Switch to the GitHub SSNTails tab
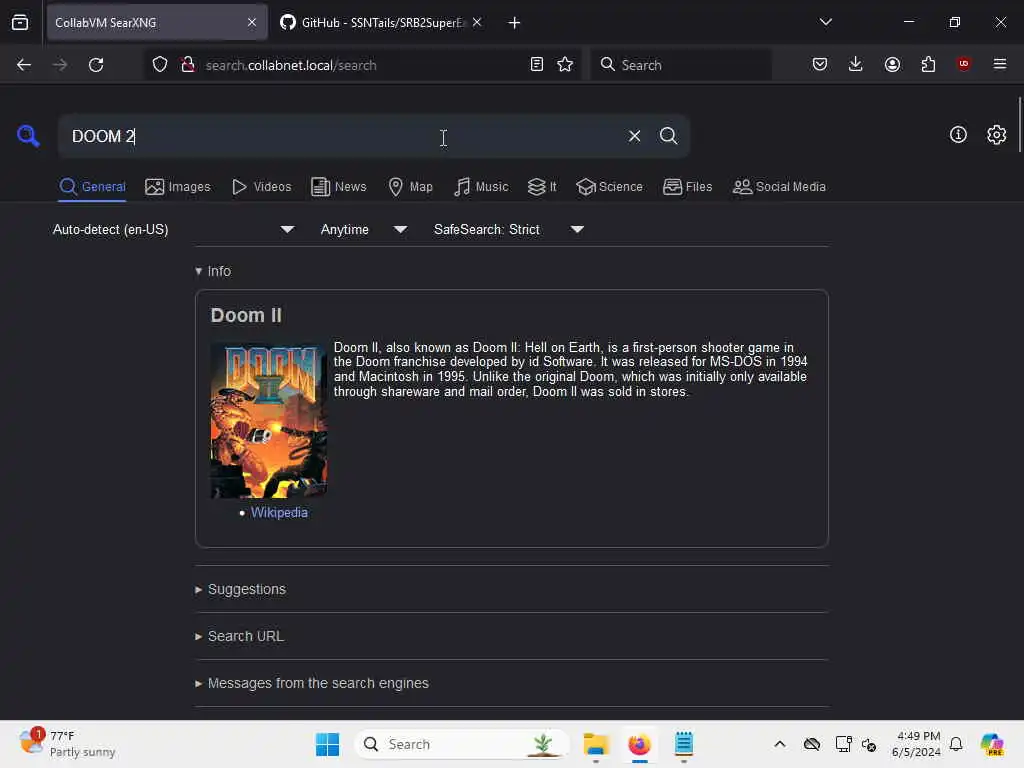Image resolution: width=1024 pixels, height=768 pixels. coord(382,23)
